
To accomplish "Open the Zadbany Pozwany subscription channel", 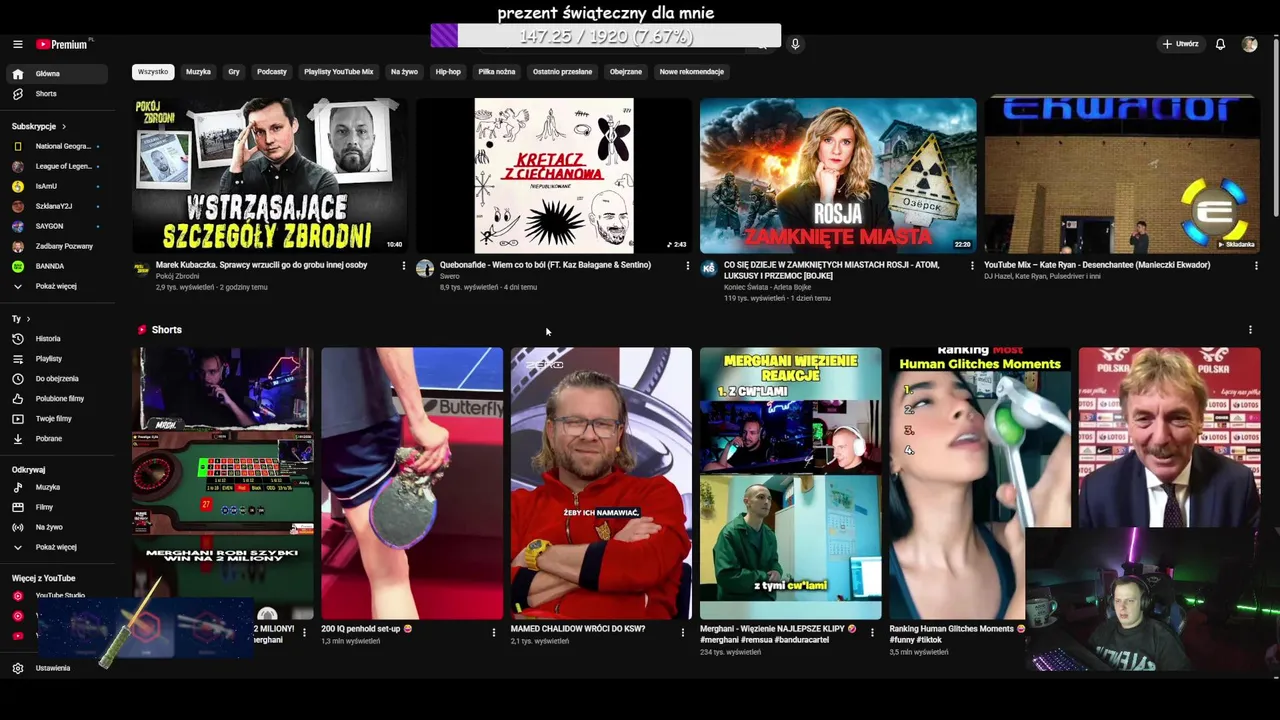I will 58,246.
